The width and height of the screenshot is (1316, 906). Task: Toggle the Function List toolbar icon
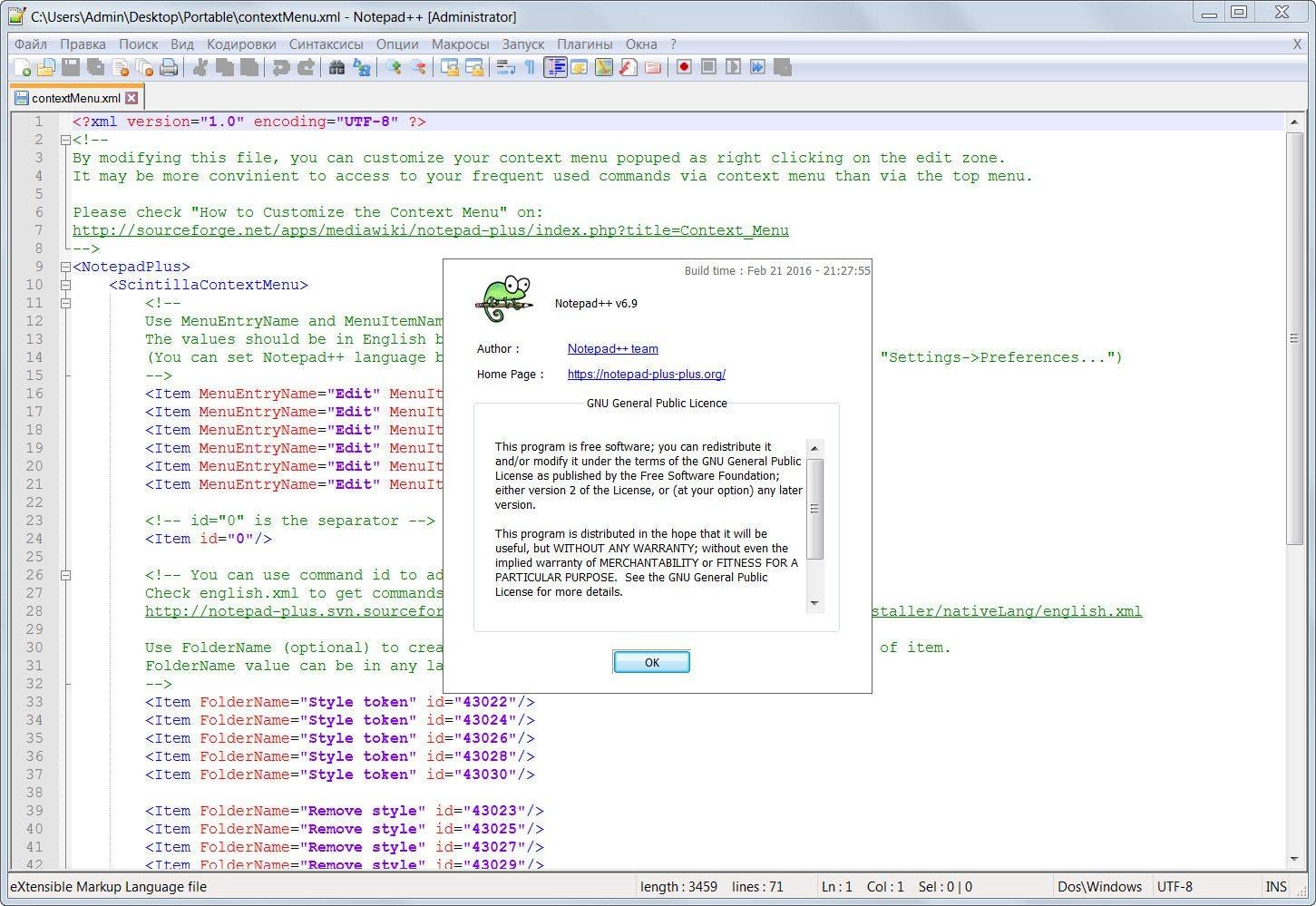point(629,67)
